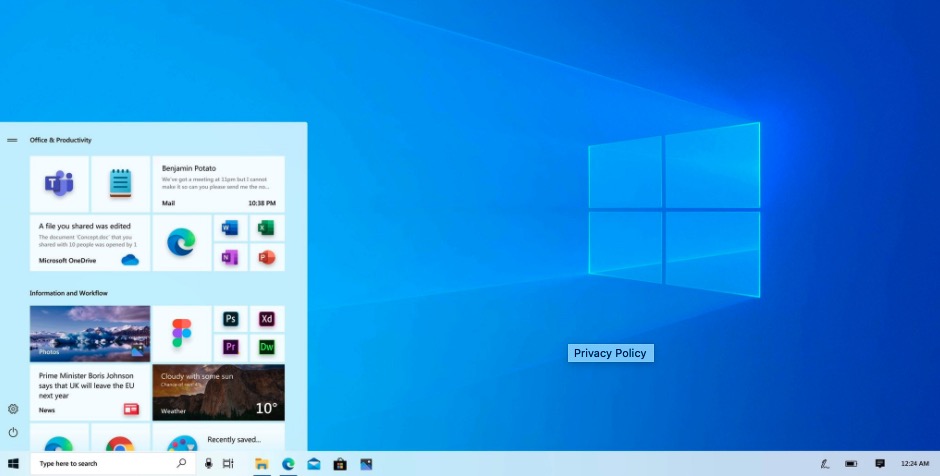Launch Figma from Start menu

coord(182,333)
